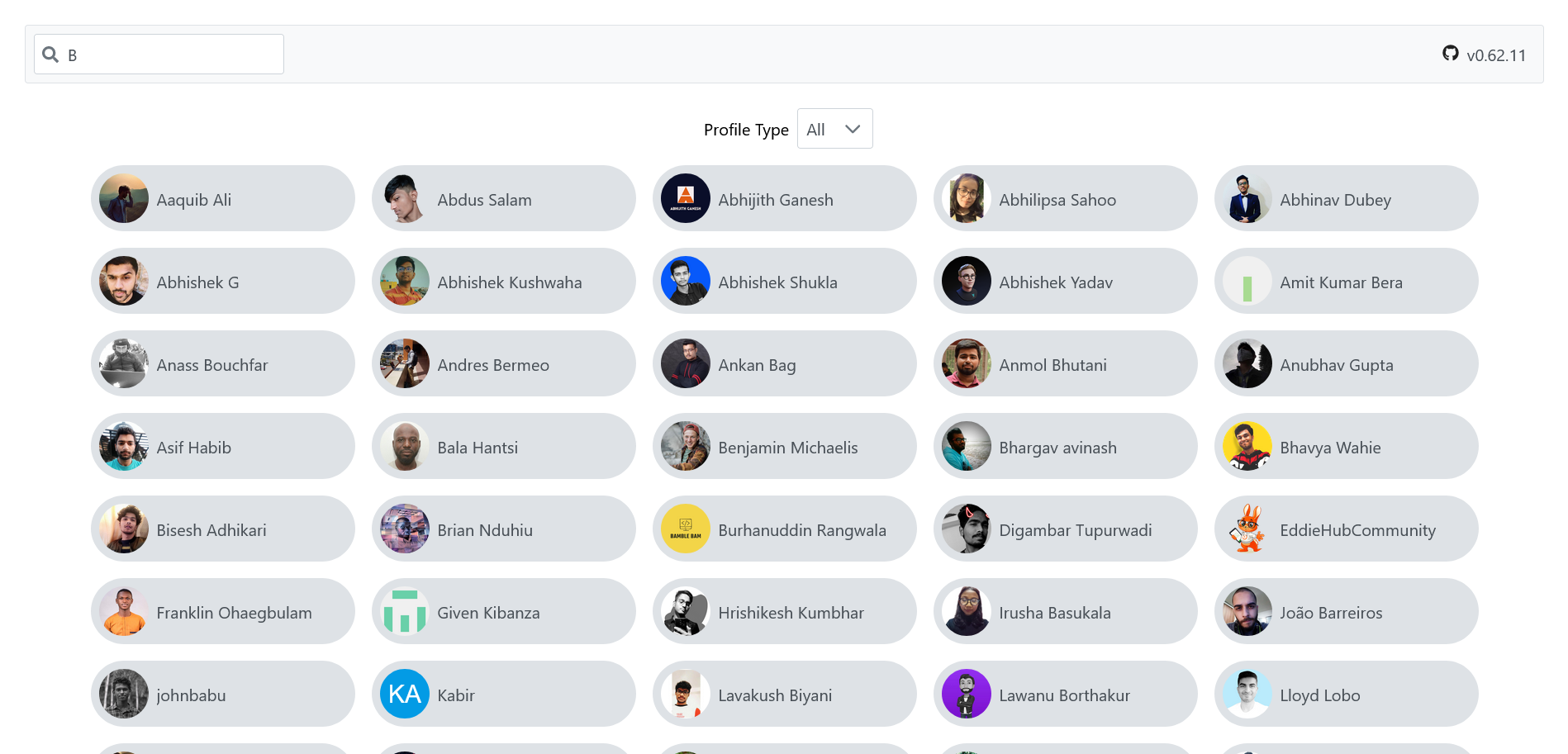Viewport: 1568px width, 754px height.
Task: Open Aaquib Ali's profile card
Action: click(x=222, y=198)
